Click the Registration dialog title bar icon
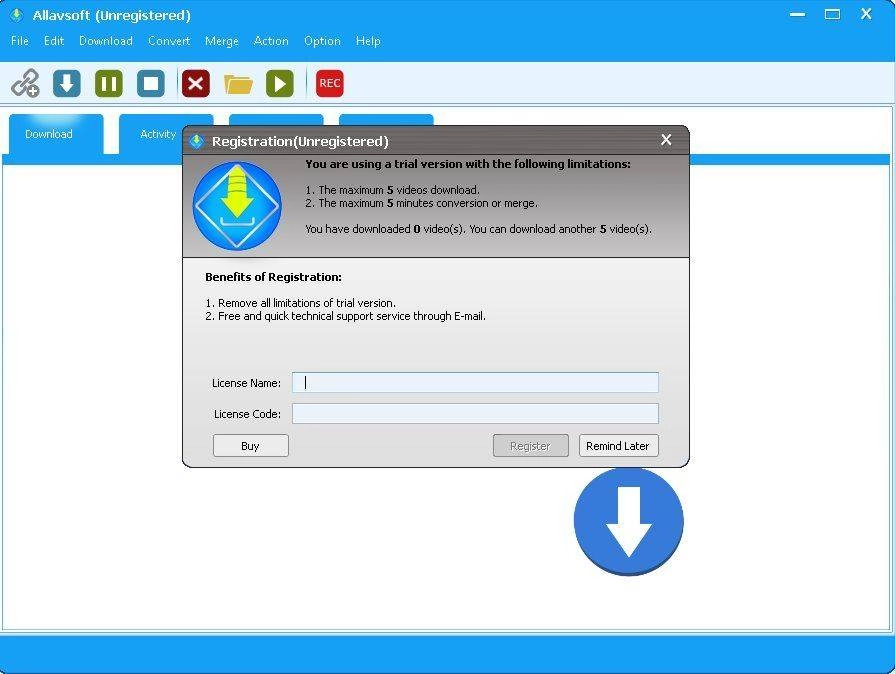 (197, 141)
